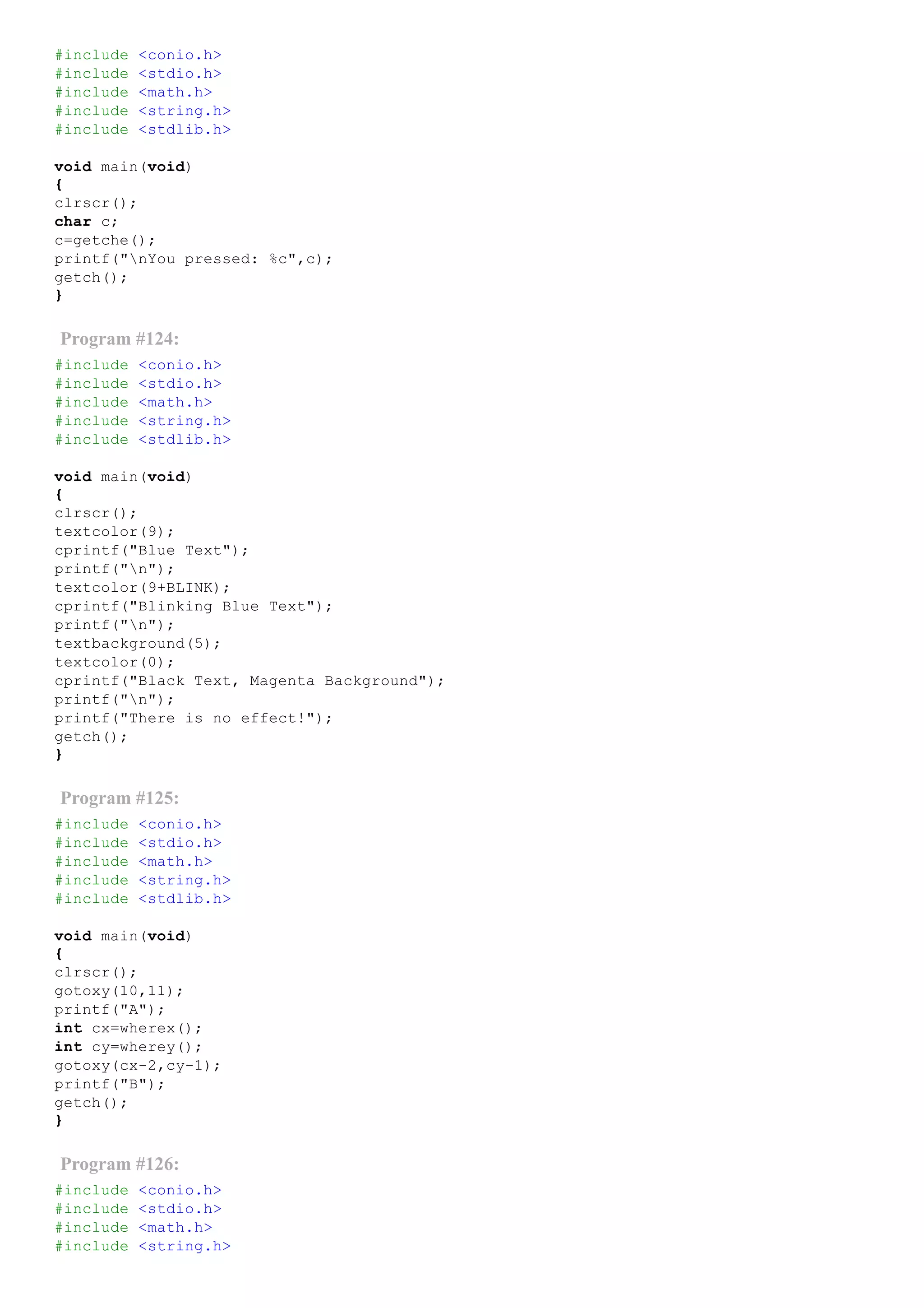This screenshot has height=1308, width=924.
Task: Click '#include <string.h>' under Program #125
Action: [143, 880]
